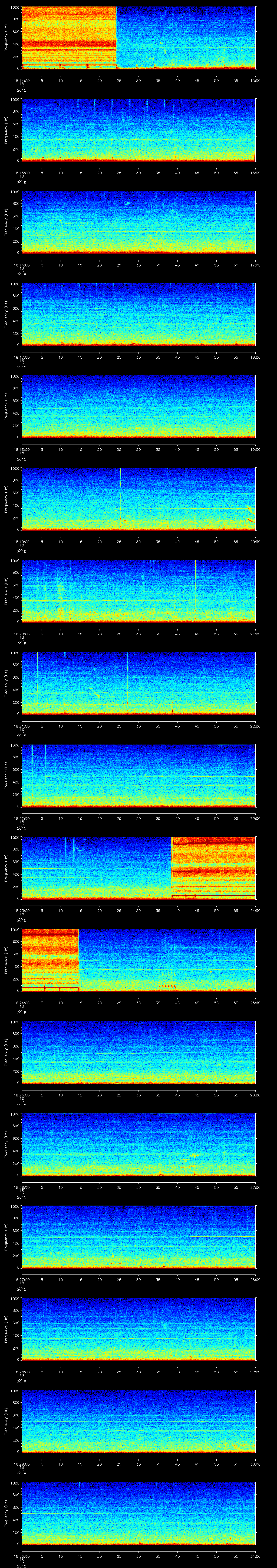Open the spectrogram panel starting at 18:16:00
The height and width of the screenshot is (1568, 277).
138,222
